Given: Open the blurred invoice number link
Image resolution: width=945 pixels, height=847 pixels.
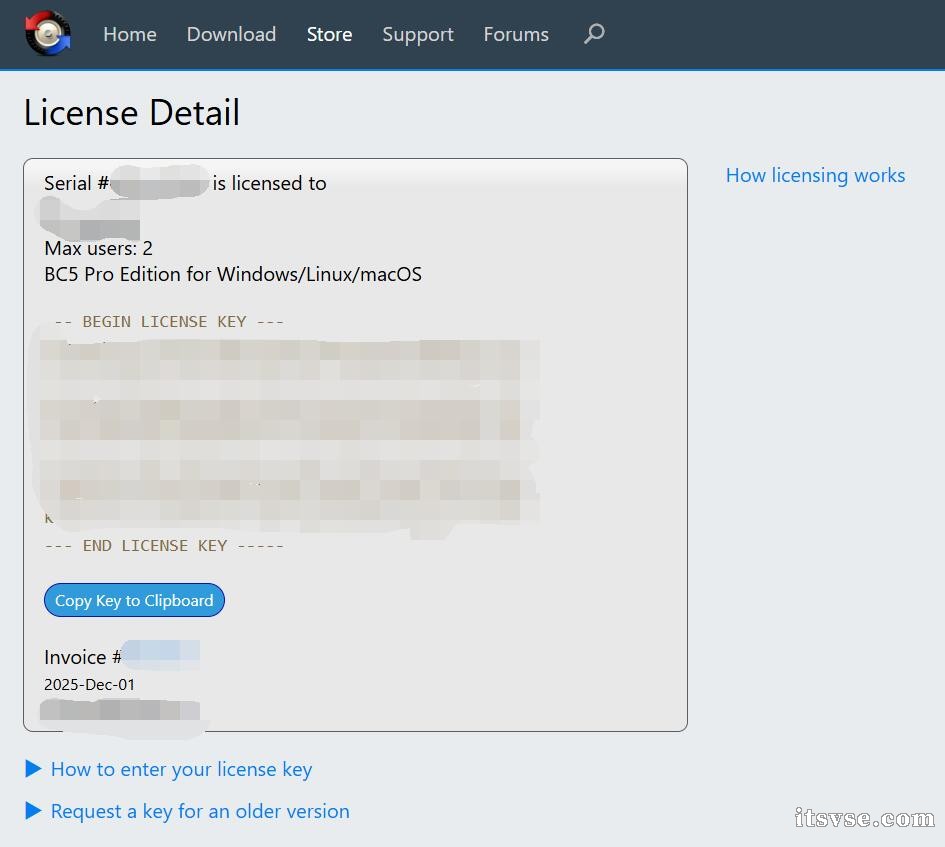Looking at the screenshot, I should (x=161, y=656).
